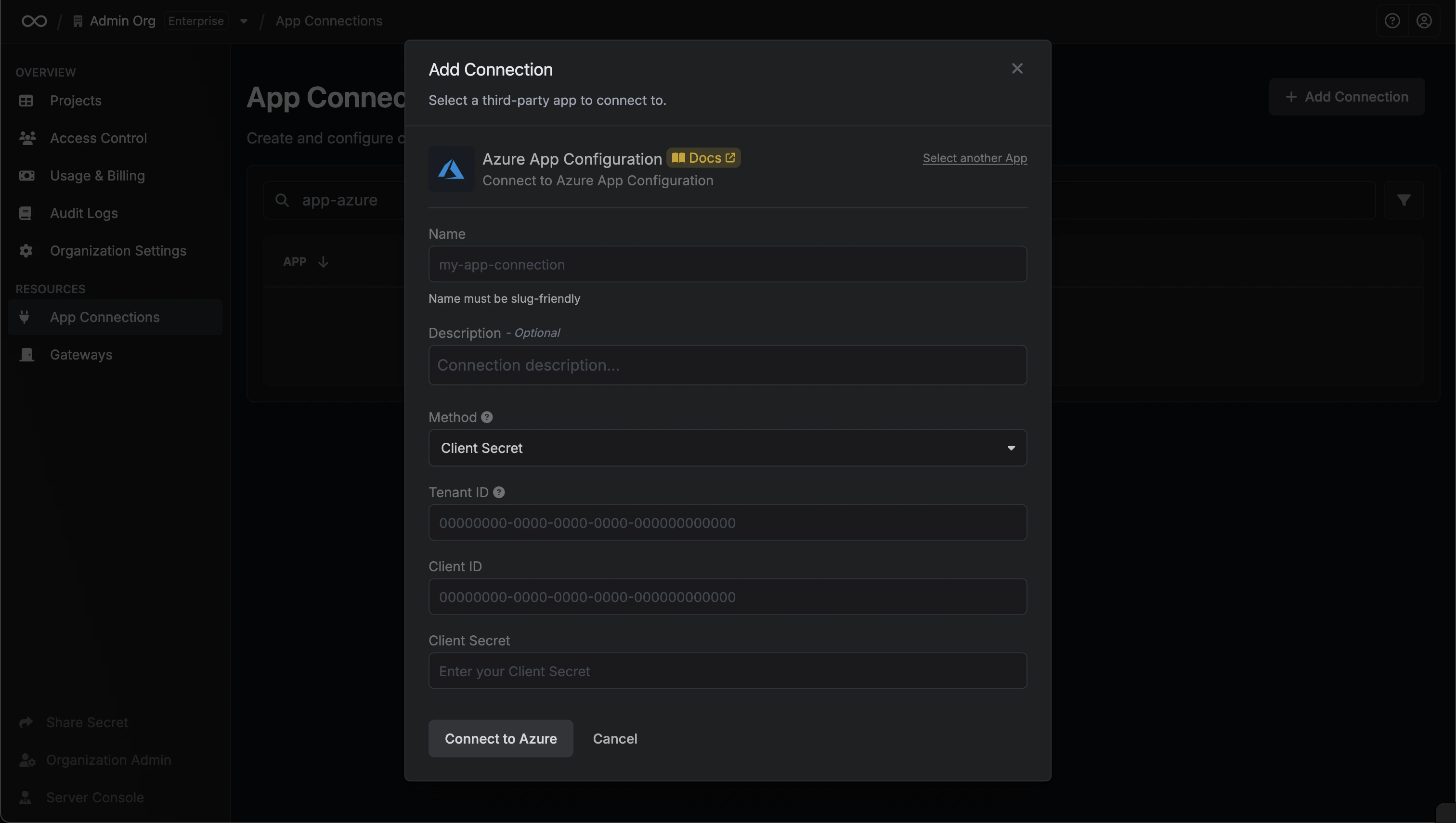Open Organization Settings page
Screen dimensions: 1456x823
click(x=115, y=251)
